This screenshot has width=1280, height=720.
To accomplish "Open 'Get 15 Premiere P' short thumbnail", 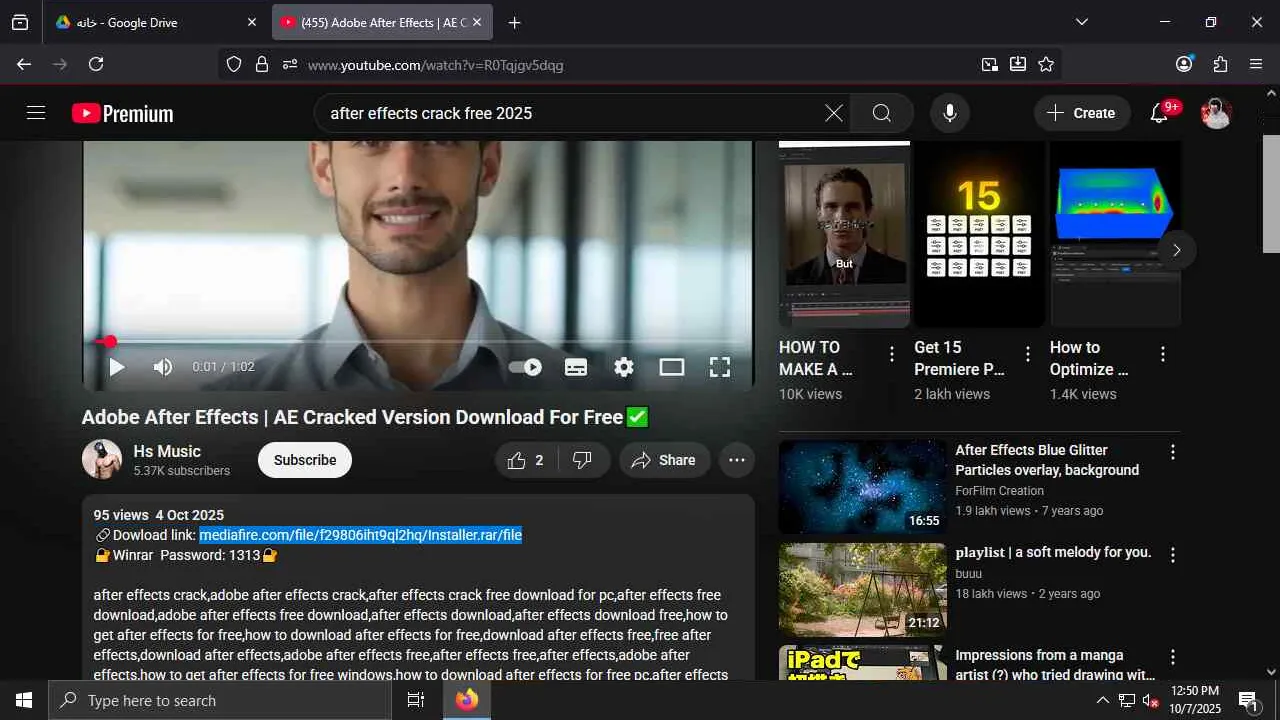I will pyautogui.click(x=979, y=235).
